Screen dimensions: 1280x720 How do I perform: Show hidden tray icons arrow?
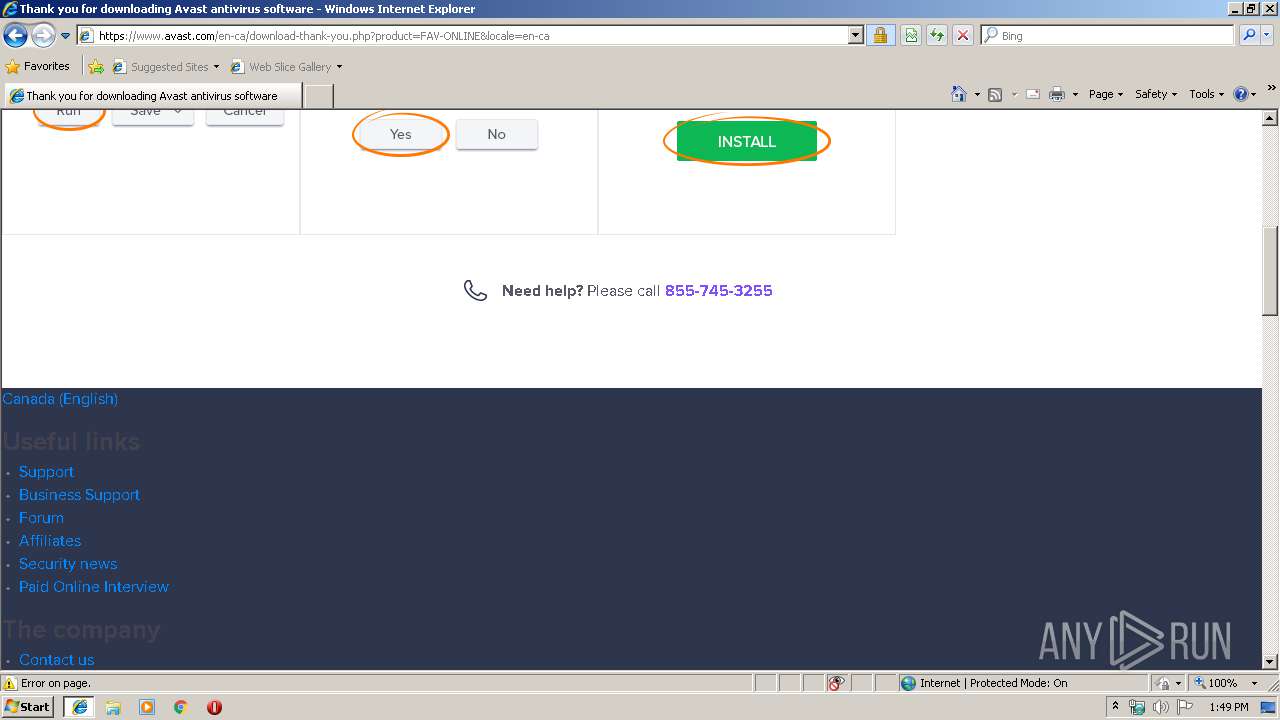[x=1116, y=707]
